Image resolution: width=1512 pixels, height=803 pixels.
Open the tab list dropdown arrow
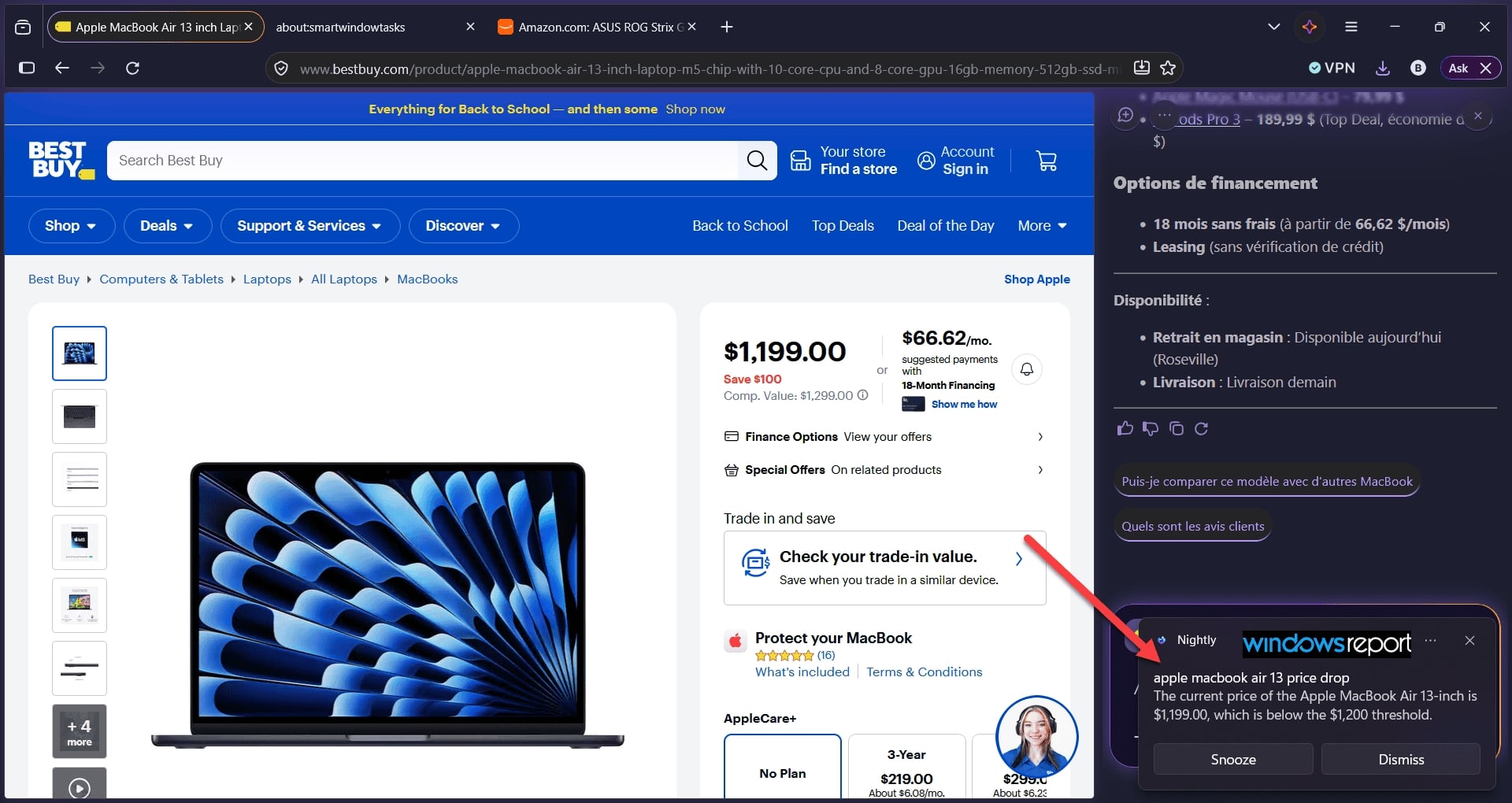click(1273, 27)
